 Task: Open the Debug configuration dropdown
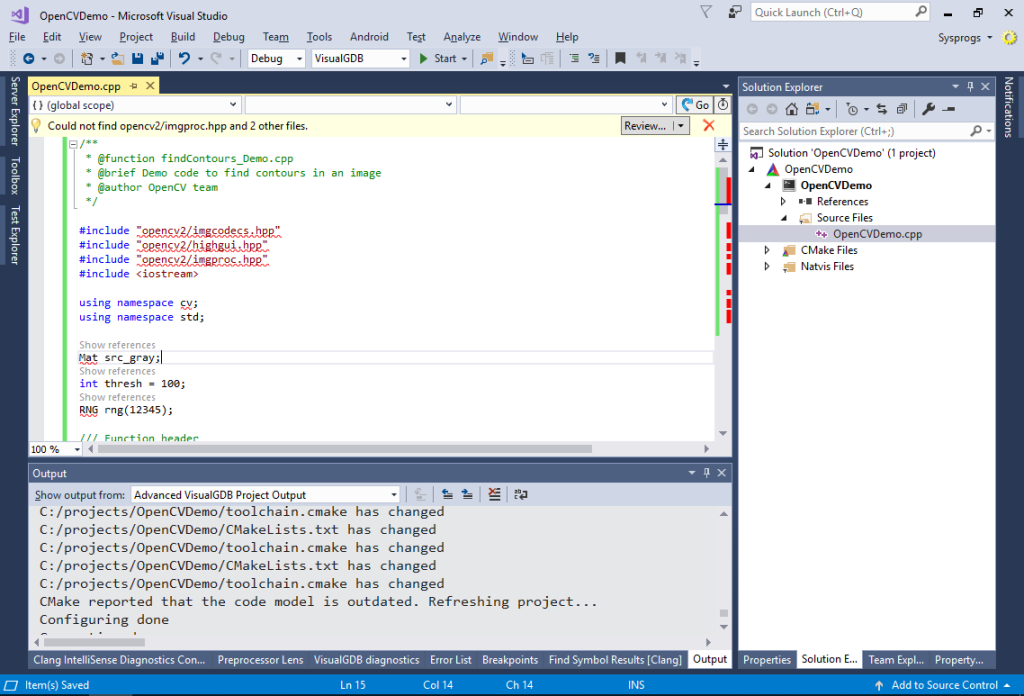(275, 58)
